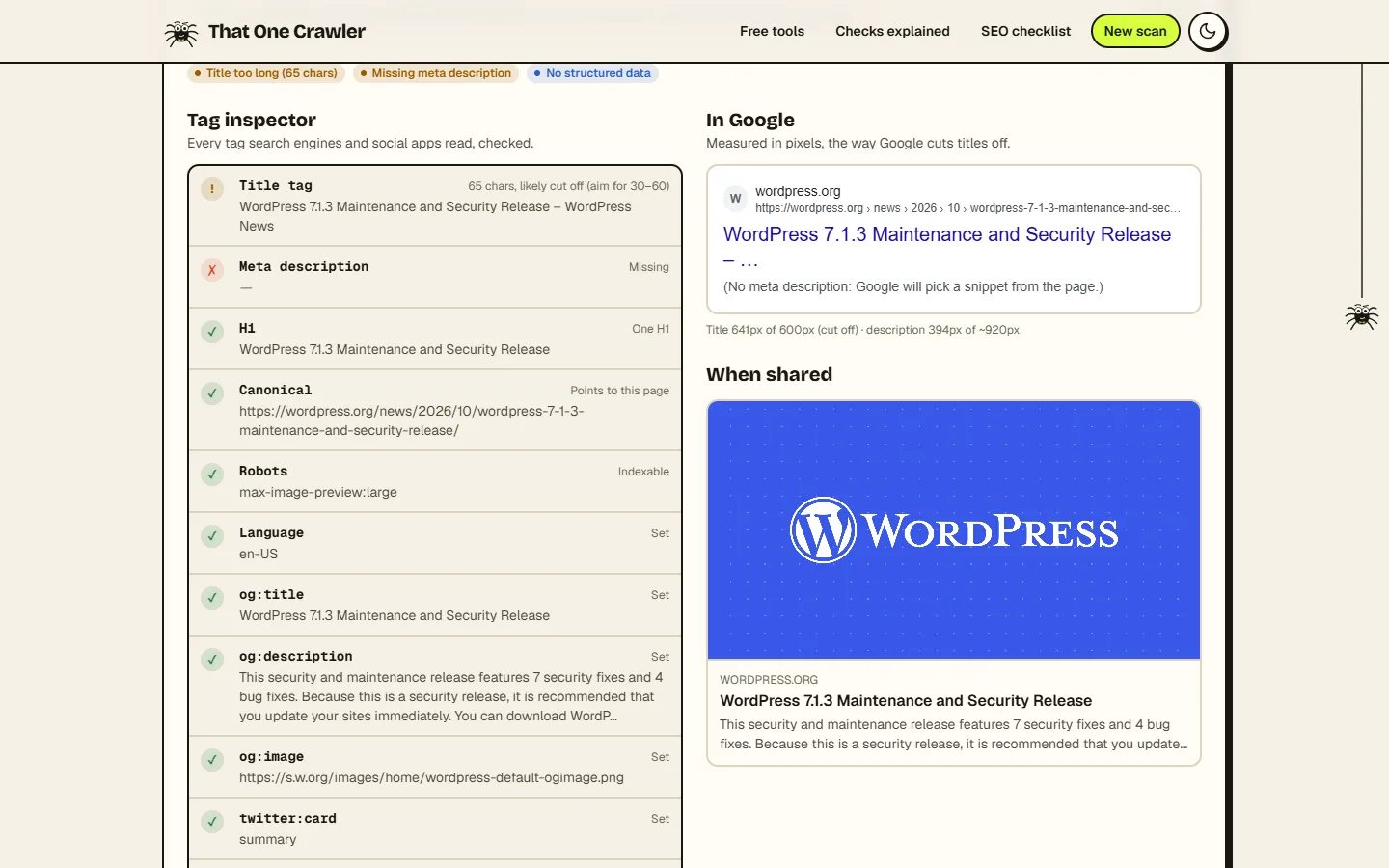
Task: Open the Free tools menu item
Action: (x=772, y=31)
